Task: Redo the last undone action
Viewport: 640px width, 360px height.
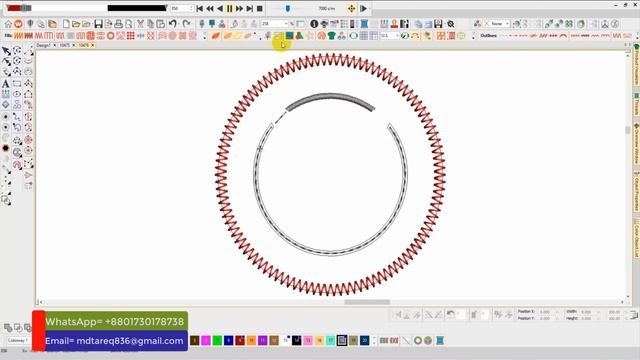Action: (x=187, y=24)
